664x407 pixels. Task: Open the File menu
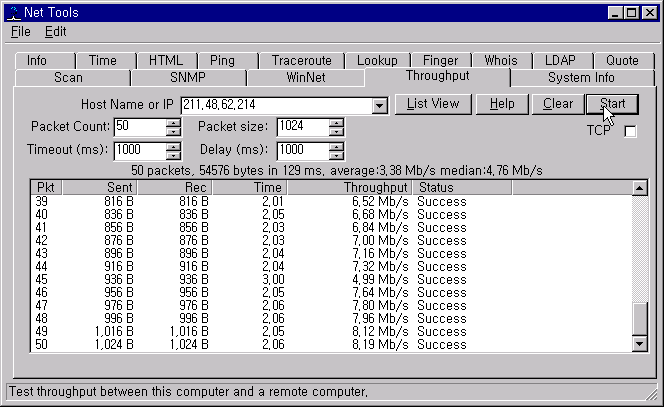20,32
